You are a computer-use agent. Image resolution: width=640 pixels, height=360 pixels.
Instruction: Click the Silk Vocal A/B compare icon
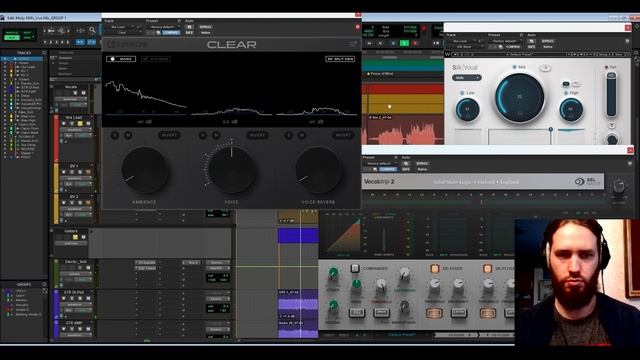545,68
